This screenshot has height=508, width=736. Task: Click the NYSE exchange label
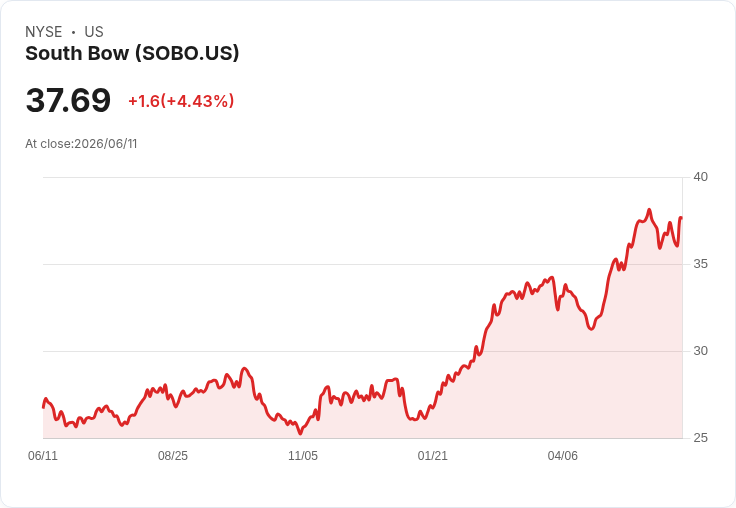pos(44,32)
